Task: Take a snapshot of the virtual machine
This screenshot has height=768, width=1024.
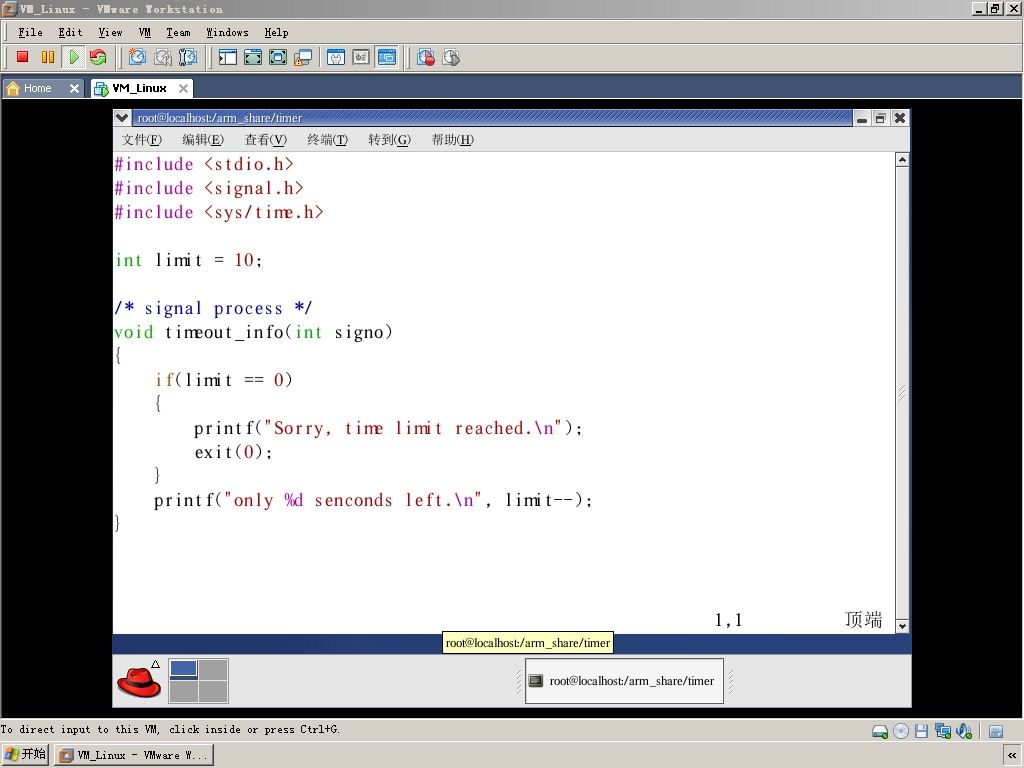Action: pyautogui.click(x=137, y=57)
